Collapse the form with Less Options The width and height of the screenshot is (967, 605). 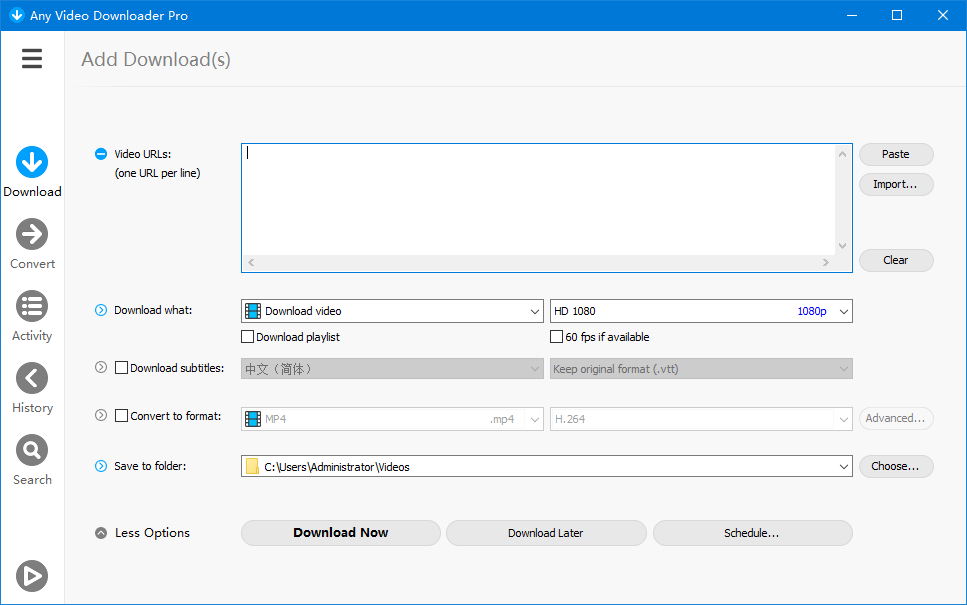(144, 533)
